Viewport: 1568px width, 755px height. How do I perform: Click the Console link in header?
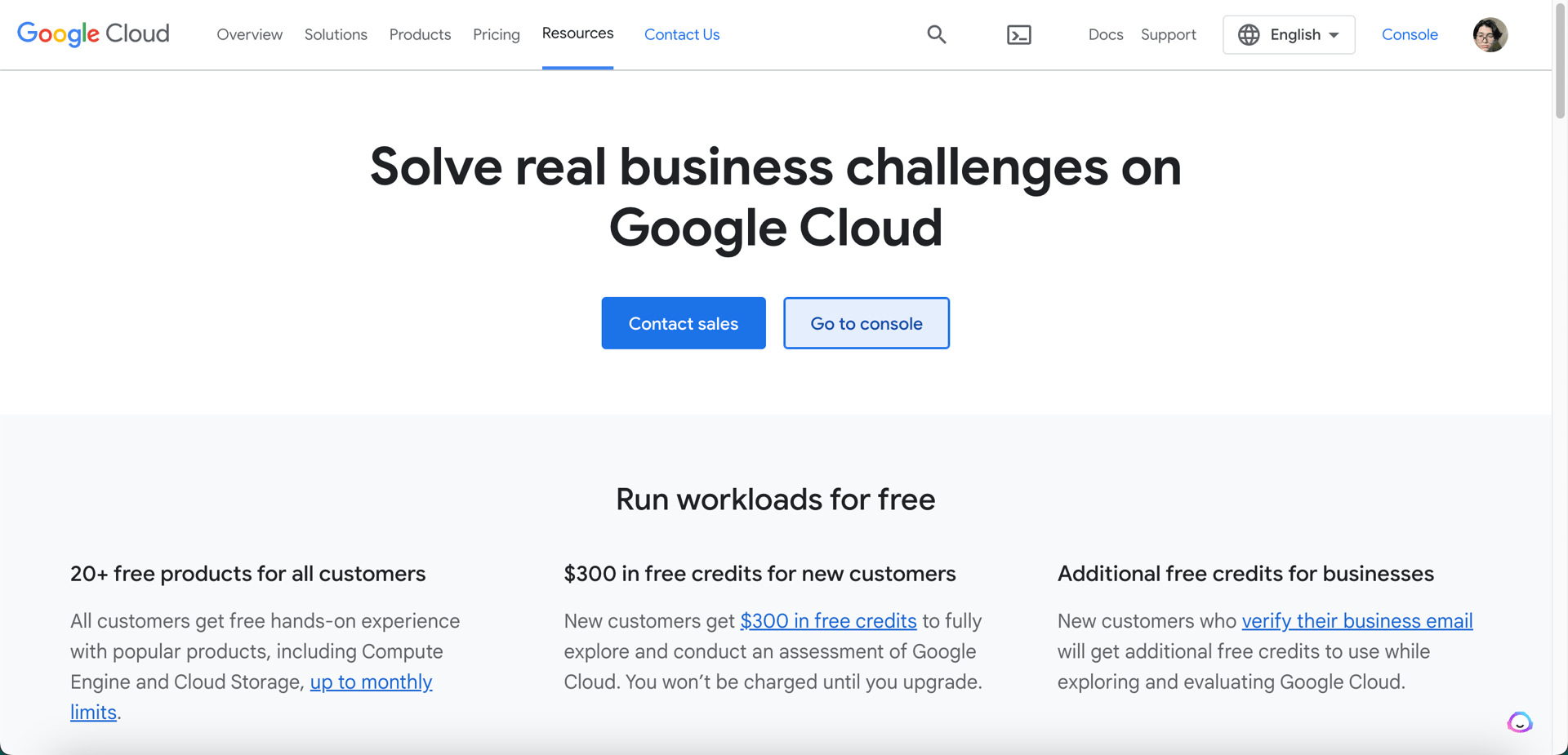(1409, 34)
